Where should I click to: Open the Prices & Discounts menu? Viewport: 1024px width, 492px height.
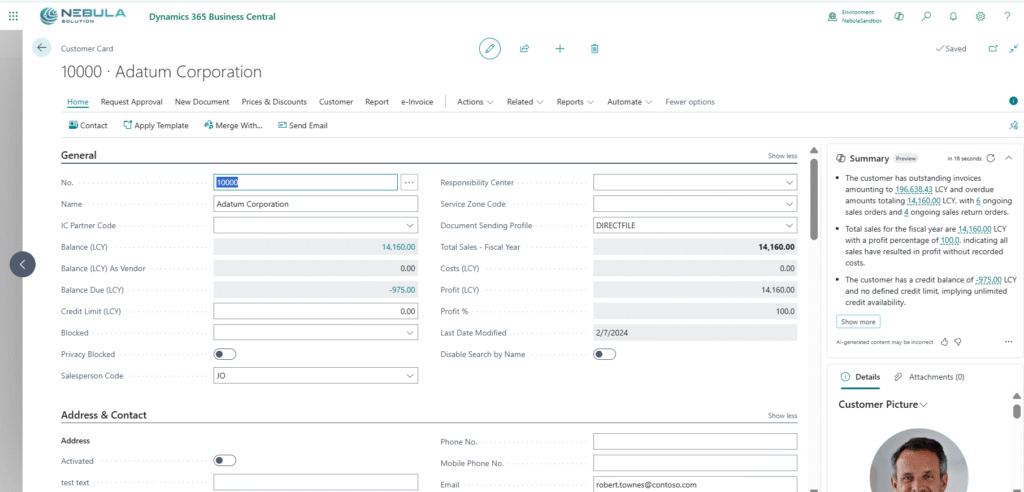[274, 102]
